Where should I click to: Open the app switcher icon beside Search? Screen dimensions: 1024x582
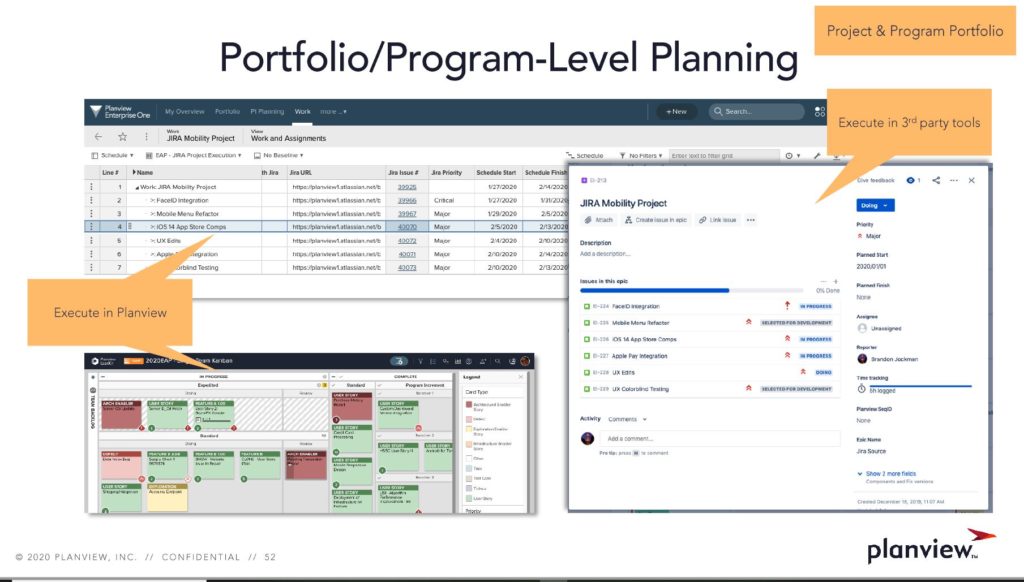(819, 112)
